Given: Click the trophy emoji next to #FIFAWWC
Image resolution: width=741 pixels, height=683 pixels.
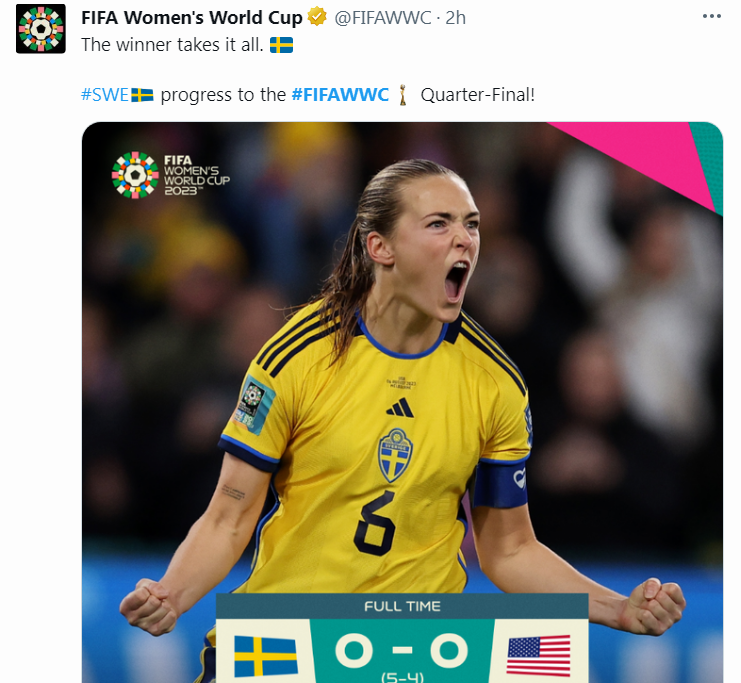Looking at the screenshot, I should point(403,95).
